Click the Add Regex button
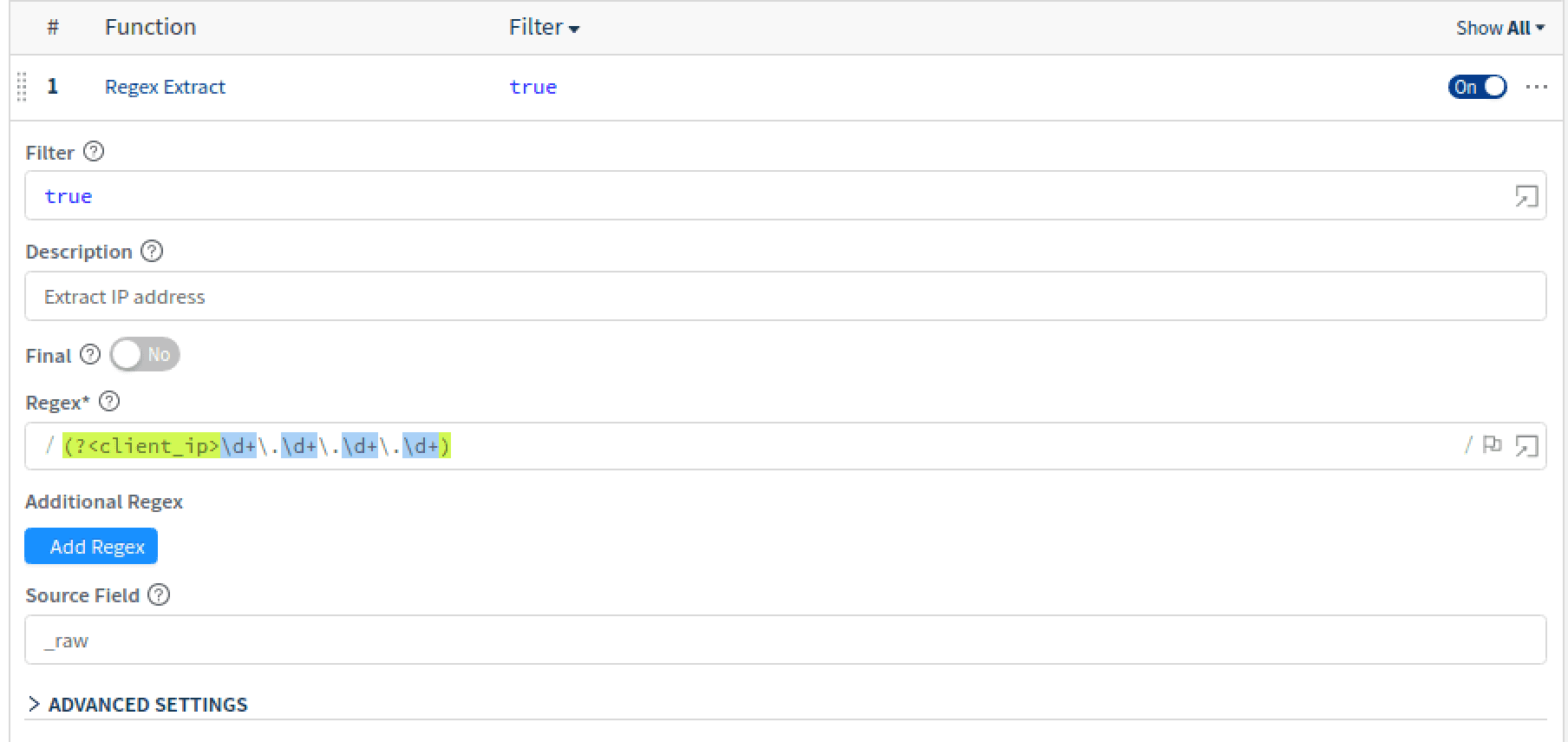 90,546
